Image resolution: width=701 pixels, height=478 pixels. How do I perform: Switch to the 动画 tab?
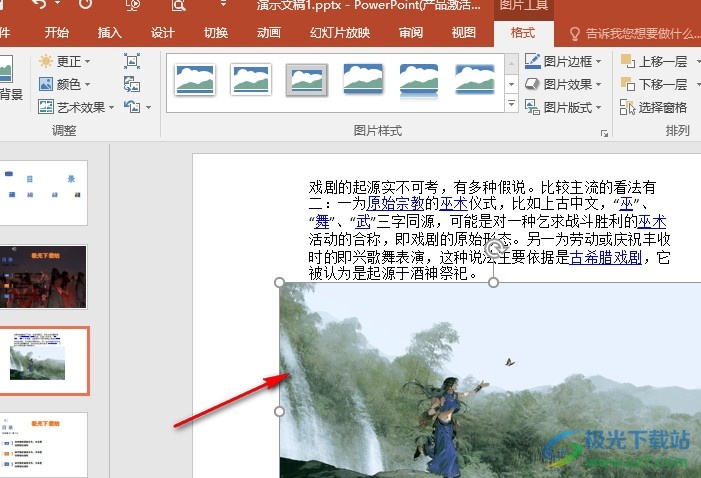click(269, 33)
